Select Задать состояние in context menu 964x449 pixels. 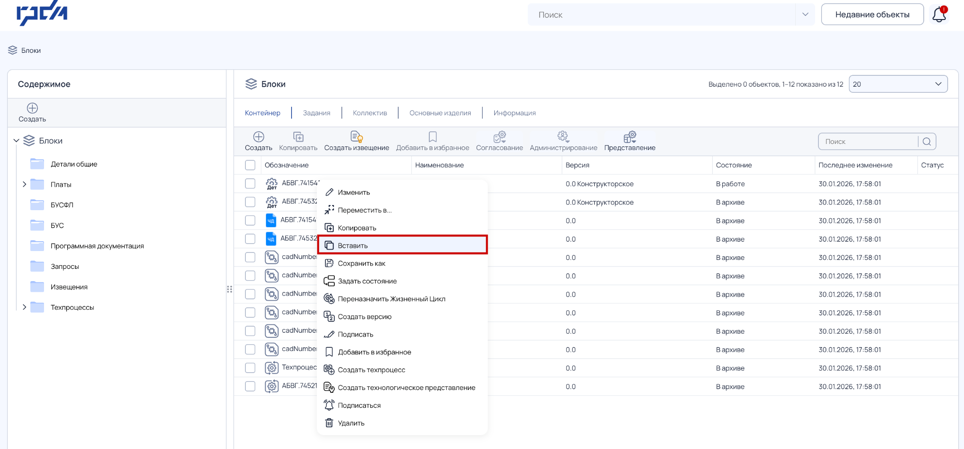coord(402,281)
